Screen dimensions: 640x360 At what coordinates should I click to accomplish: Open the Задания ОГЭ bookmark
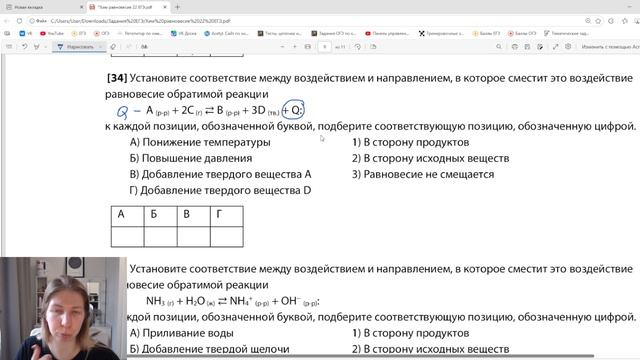point(333,33)
